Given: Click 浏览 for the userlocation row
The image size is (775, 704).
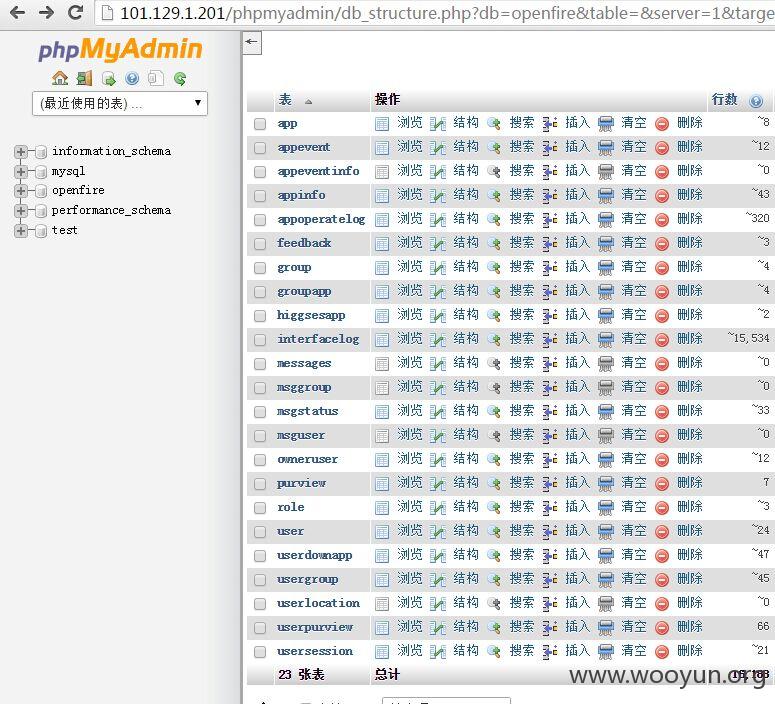Looking at the screenshot, I should 410,603.
